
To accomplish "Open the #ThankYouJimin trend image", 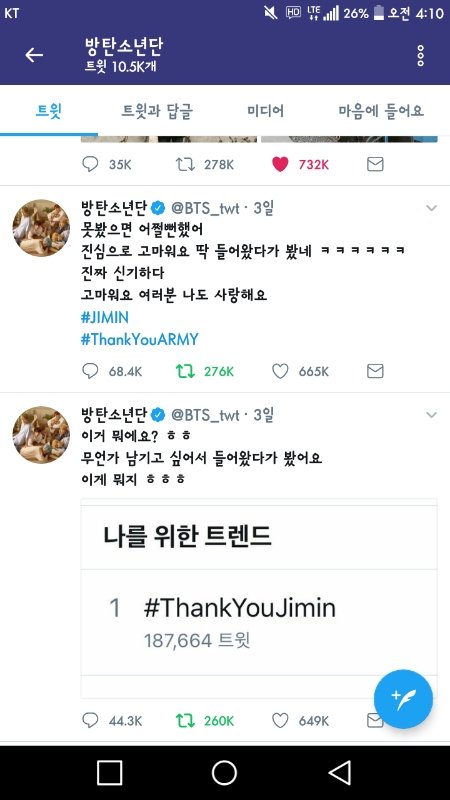I will coord(259,598).
